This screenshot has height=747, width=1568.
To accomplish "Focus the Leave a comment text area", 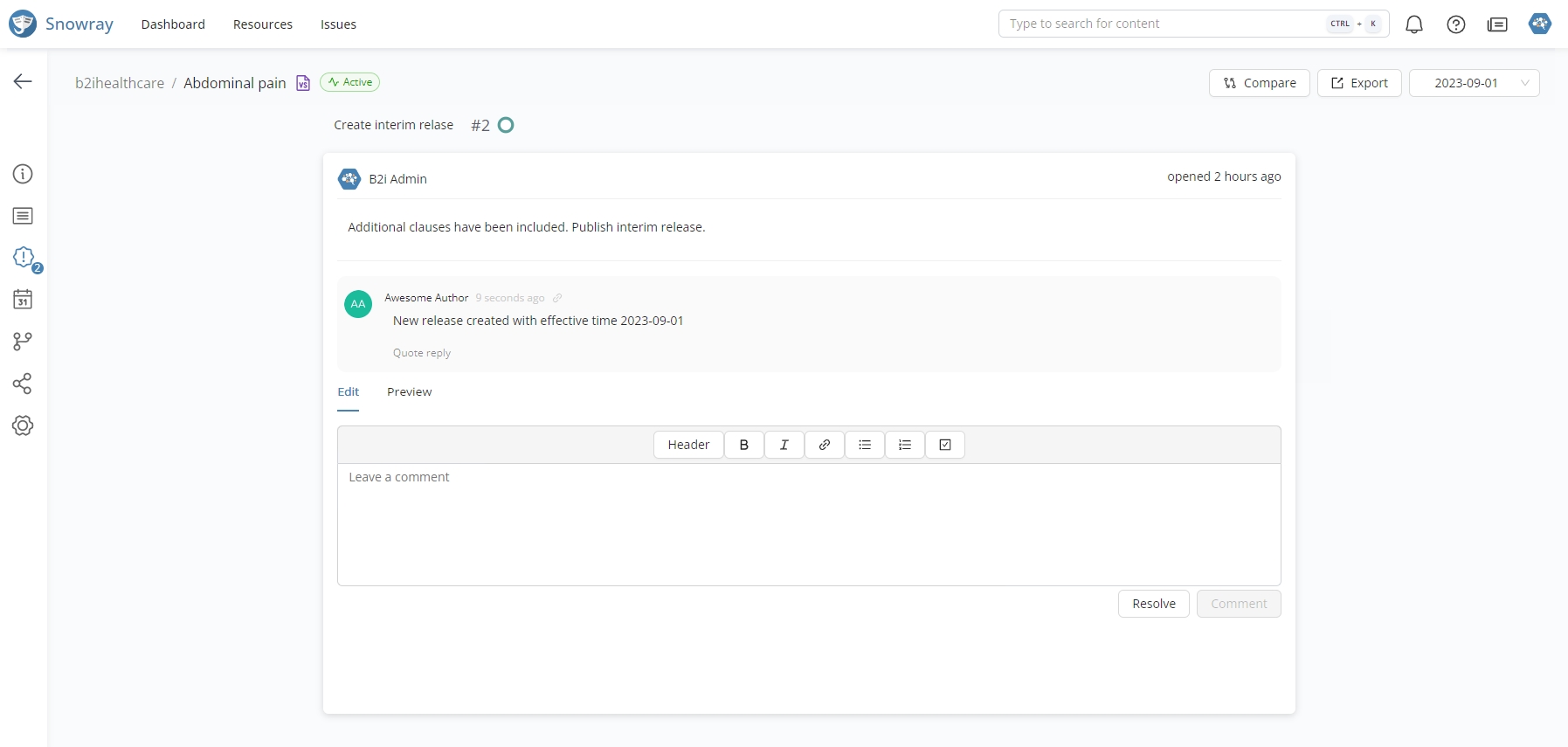I will (808, 524).
